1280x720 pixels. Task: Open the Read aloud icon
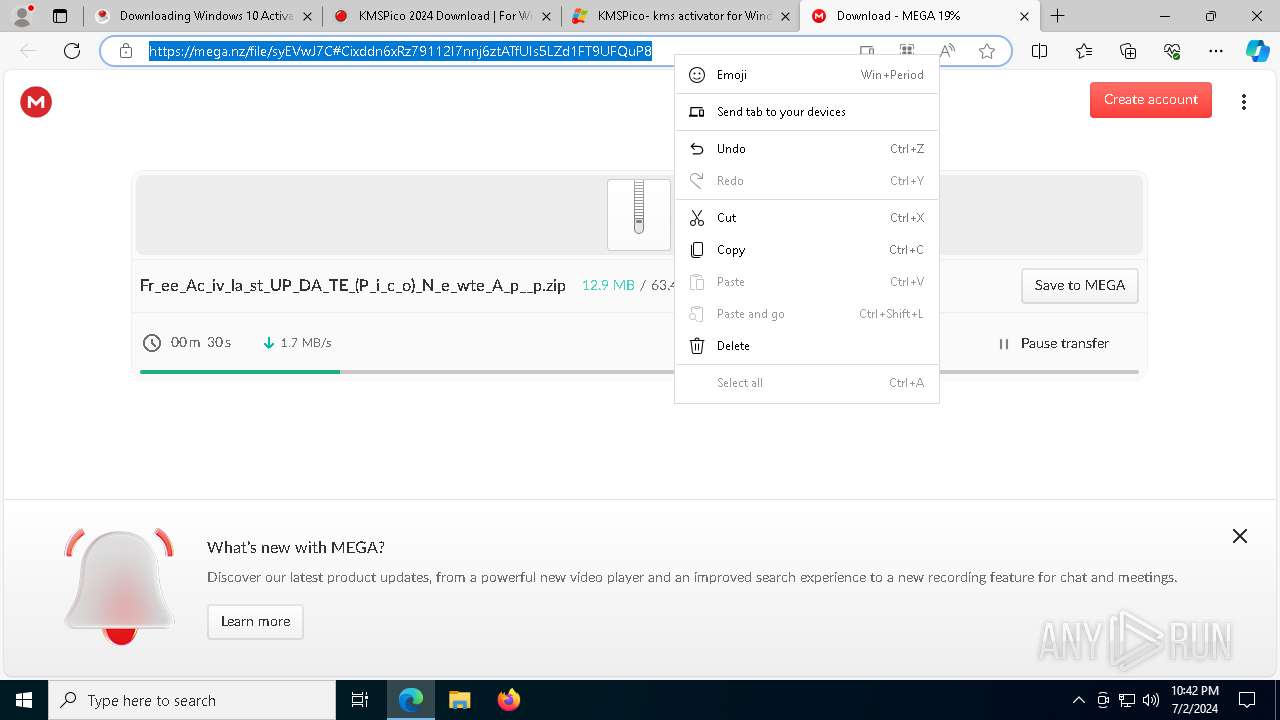coord(947,51)
